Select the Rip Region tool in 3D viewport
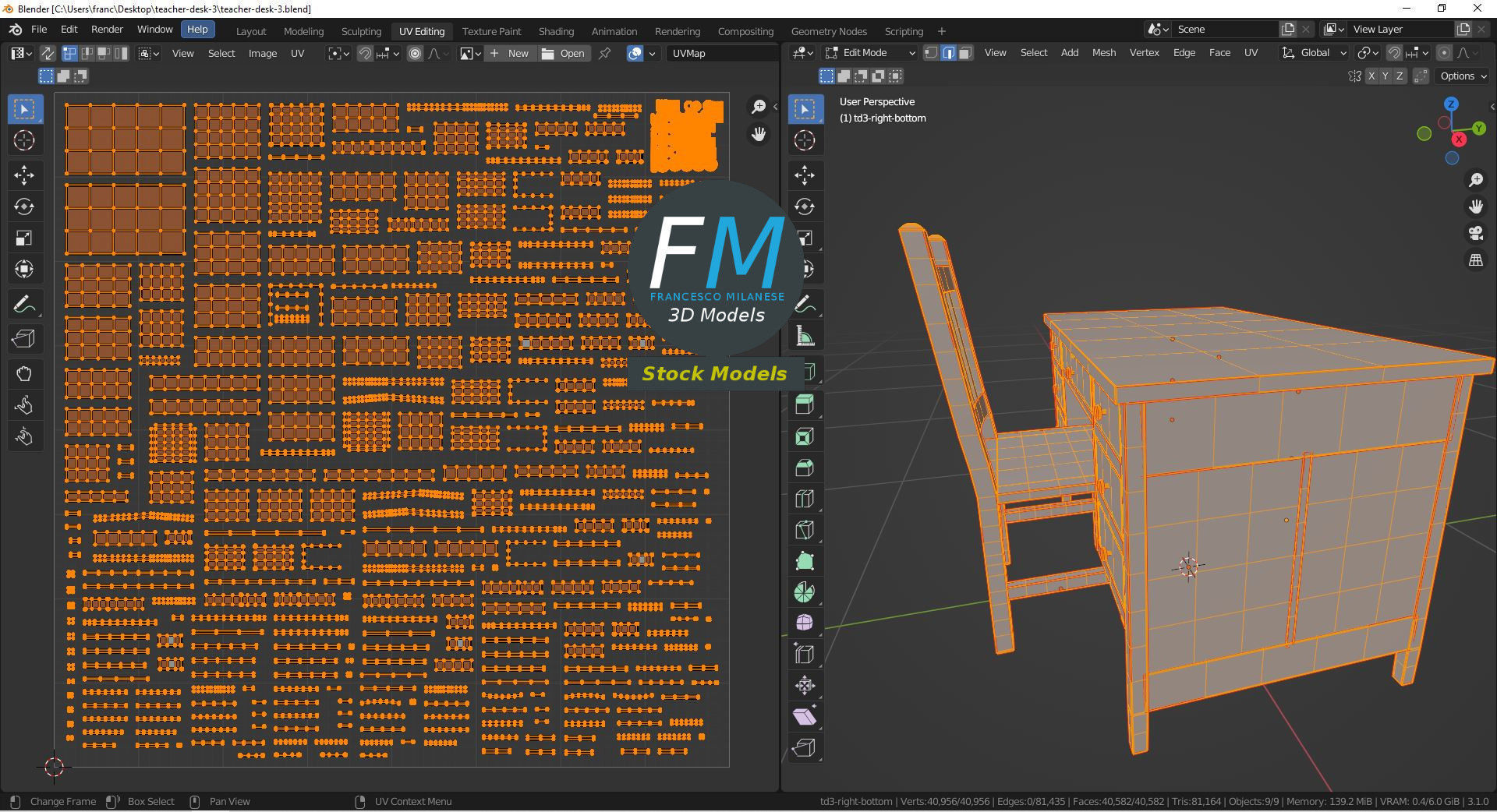The image size is (1497, 812). (x=805, y=748)
